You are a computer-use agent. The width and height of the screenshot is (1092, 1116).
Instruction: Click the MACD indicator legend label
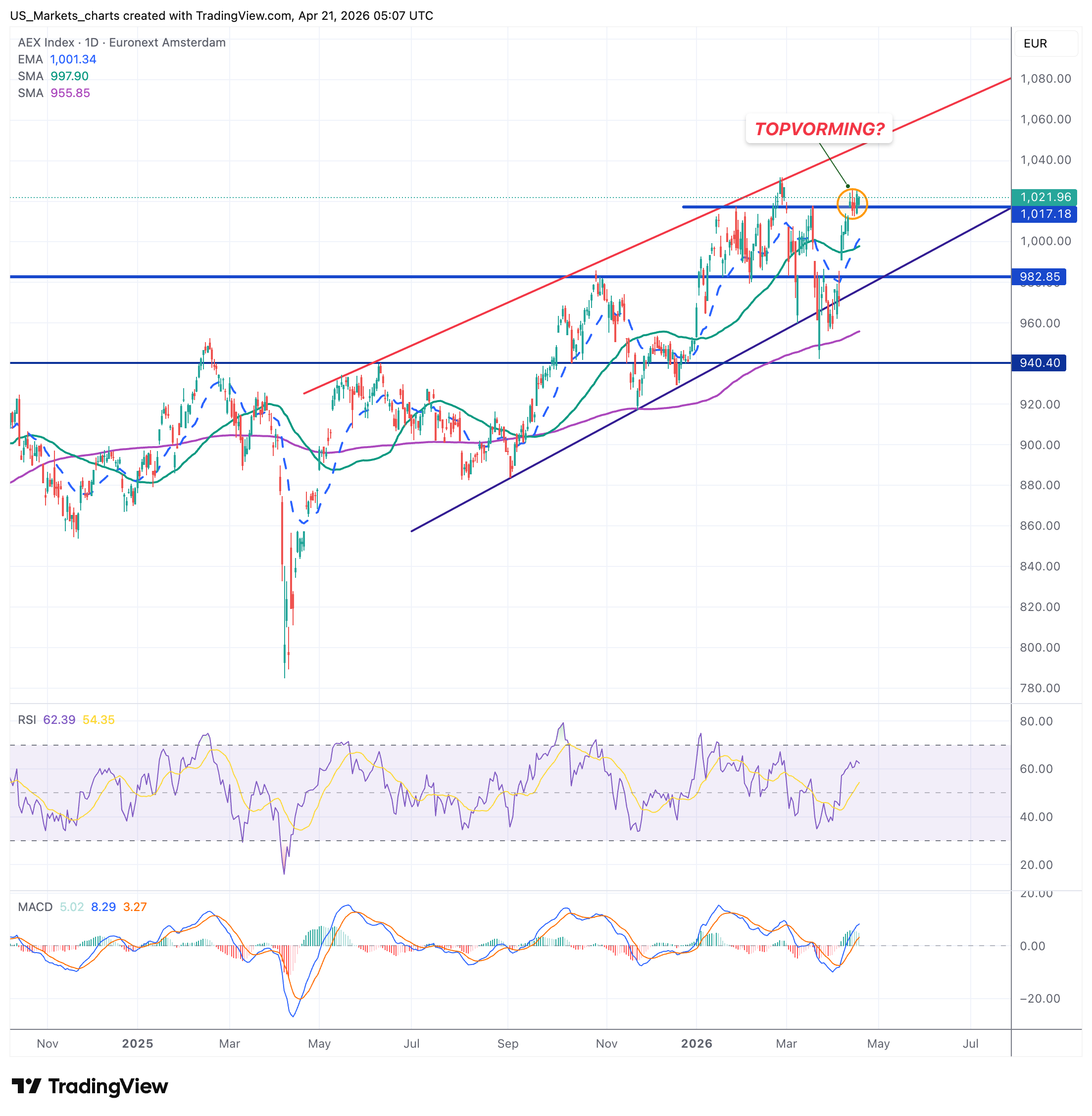[35, 907]
